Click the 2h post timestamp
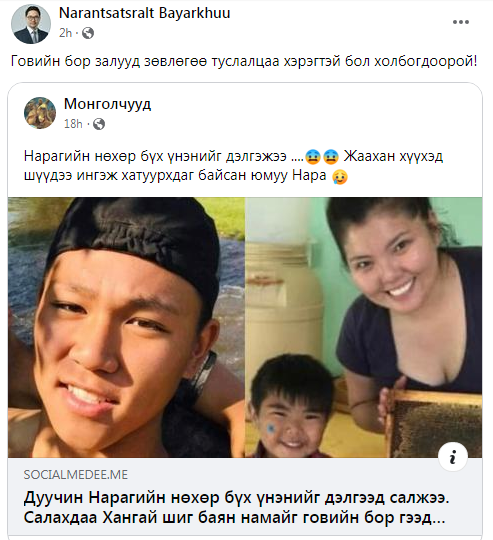The image size is (493, 540). point(65,33)
